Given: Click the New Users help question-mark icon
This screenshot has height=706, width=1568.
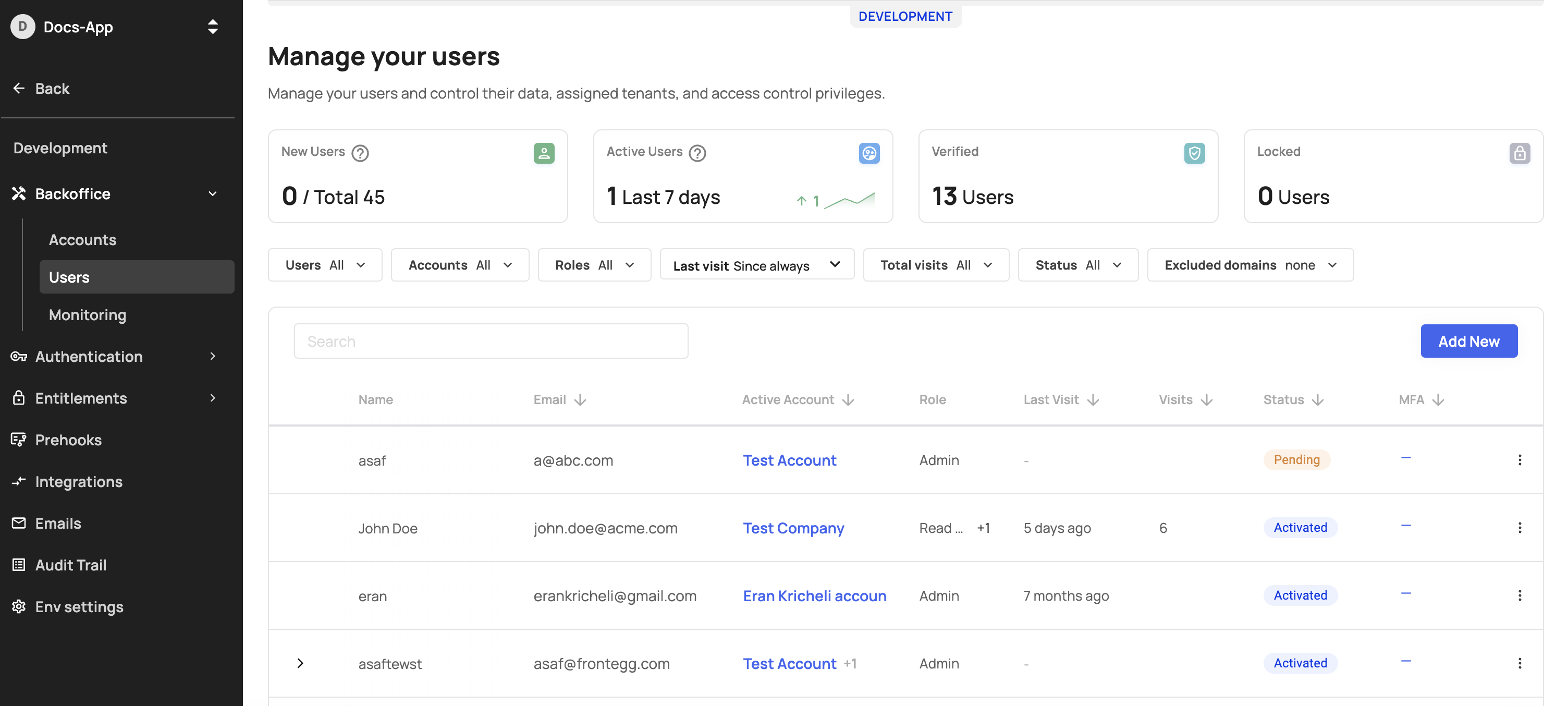Looking at the screenshot, I should coord(360,153).
